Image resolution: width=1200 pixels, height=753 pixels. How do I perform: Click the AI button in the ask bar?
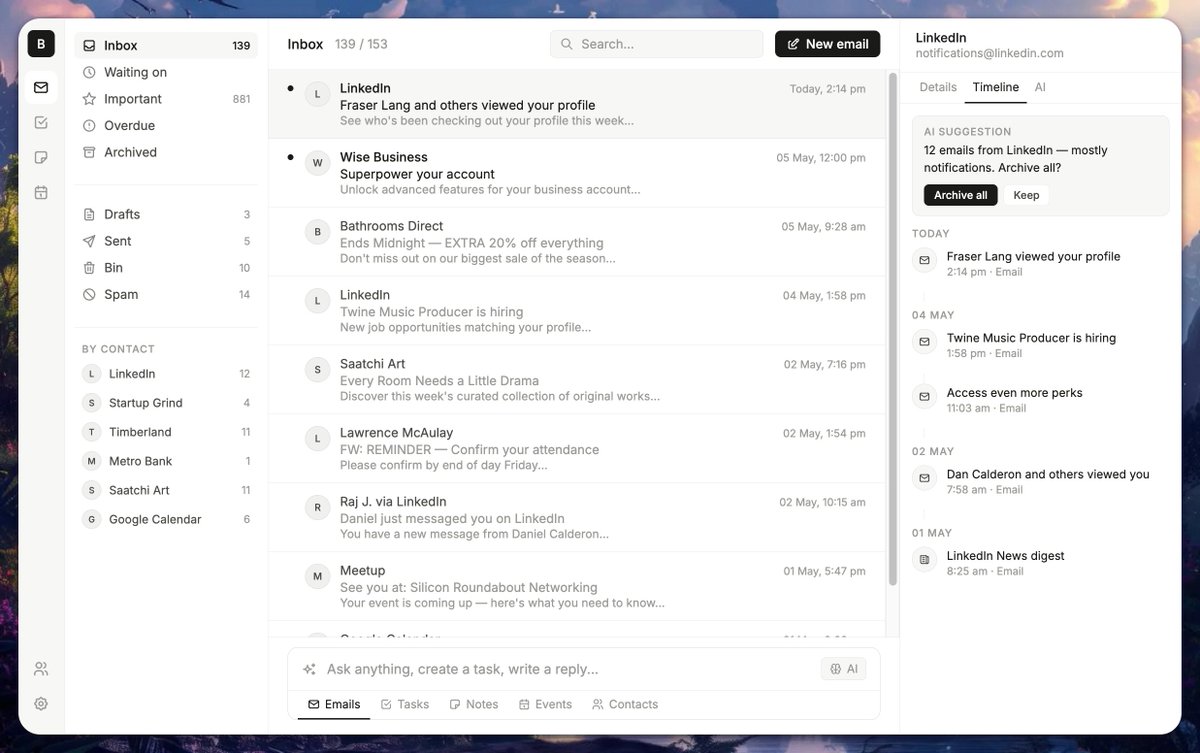(x=843, y=669)
